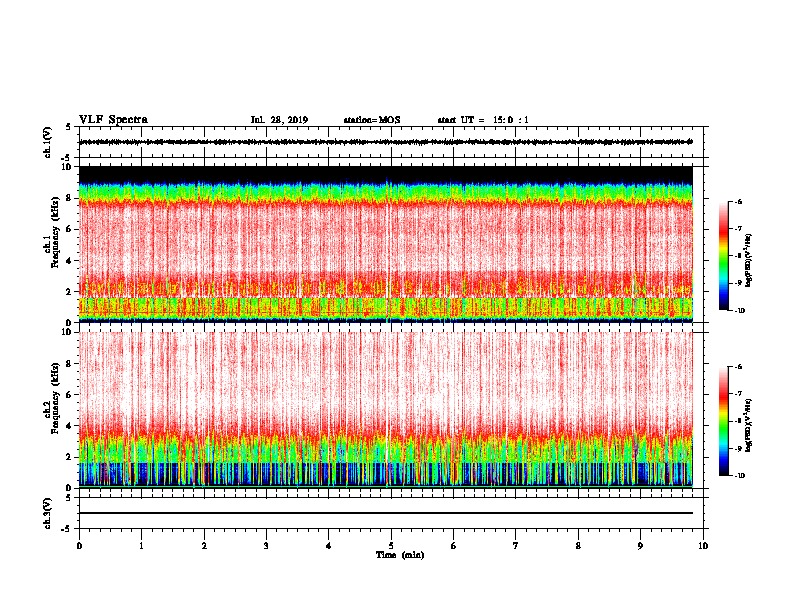Click the "ch.3(V)" axis label
This screenshot has width=792, height=612.
[48, 513]
